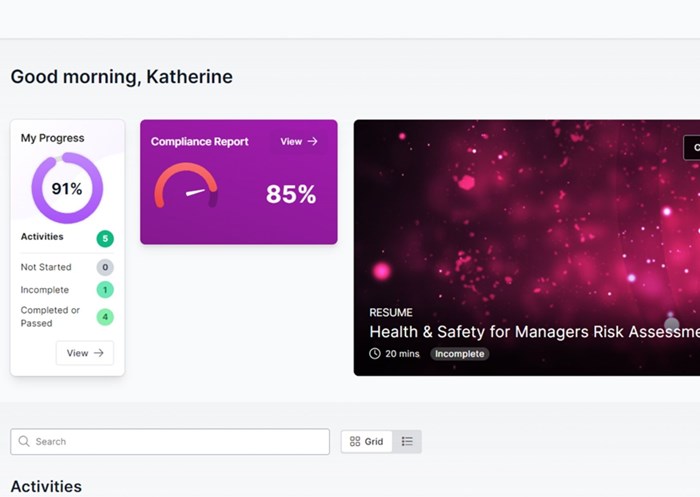The width and height of the screenshot is (700, 497).
Task: Click the Completed or Passed badge 4
Action: [105, 317]
